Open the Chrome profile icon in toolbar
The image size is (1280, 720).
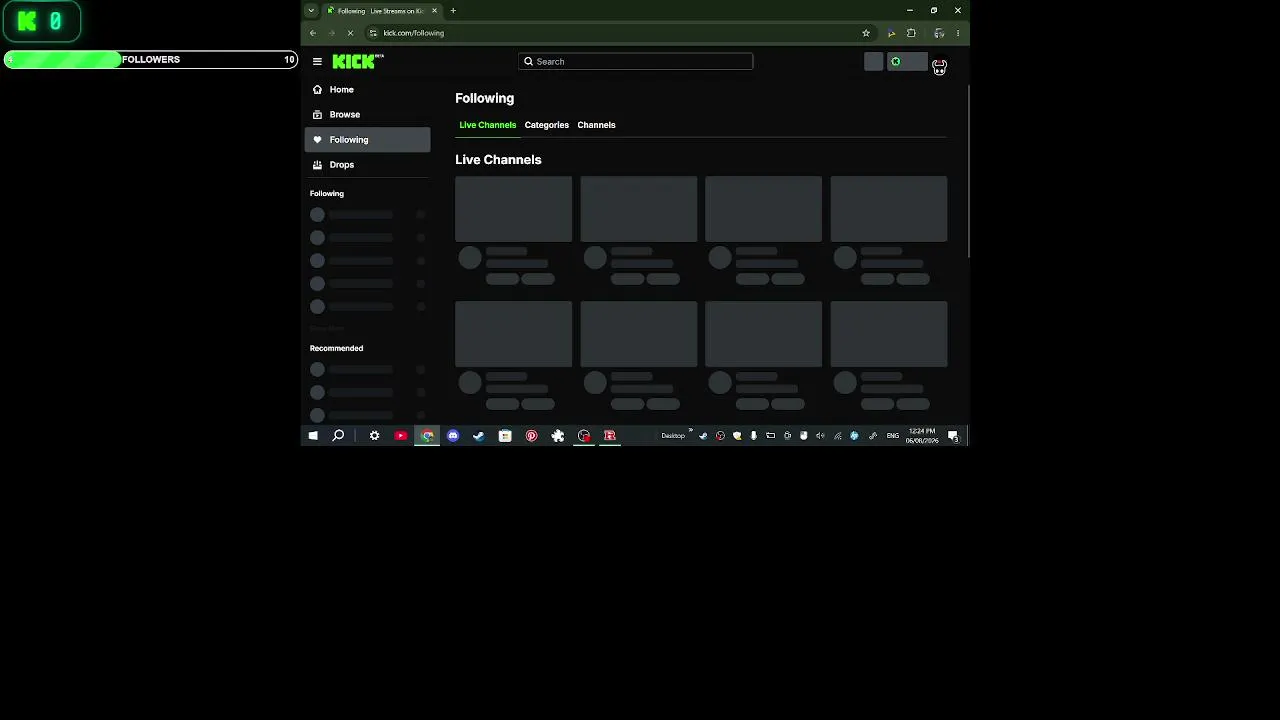939,33
